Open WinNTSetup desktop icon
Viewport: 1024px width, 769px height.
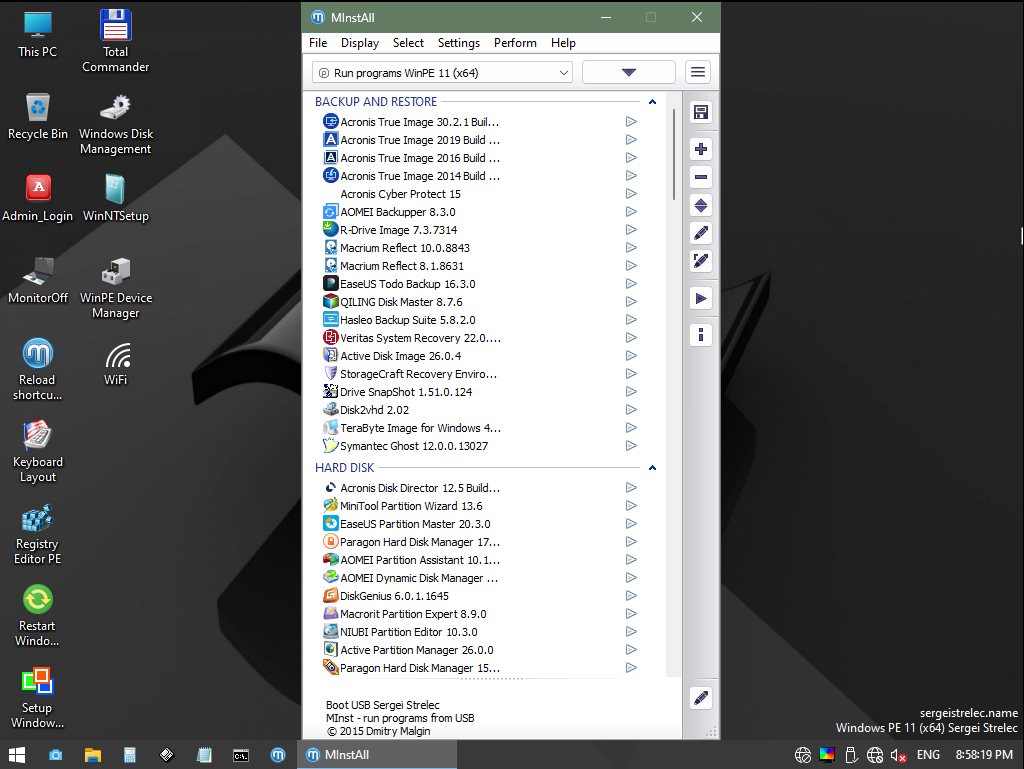(116, 197)
